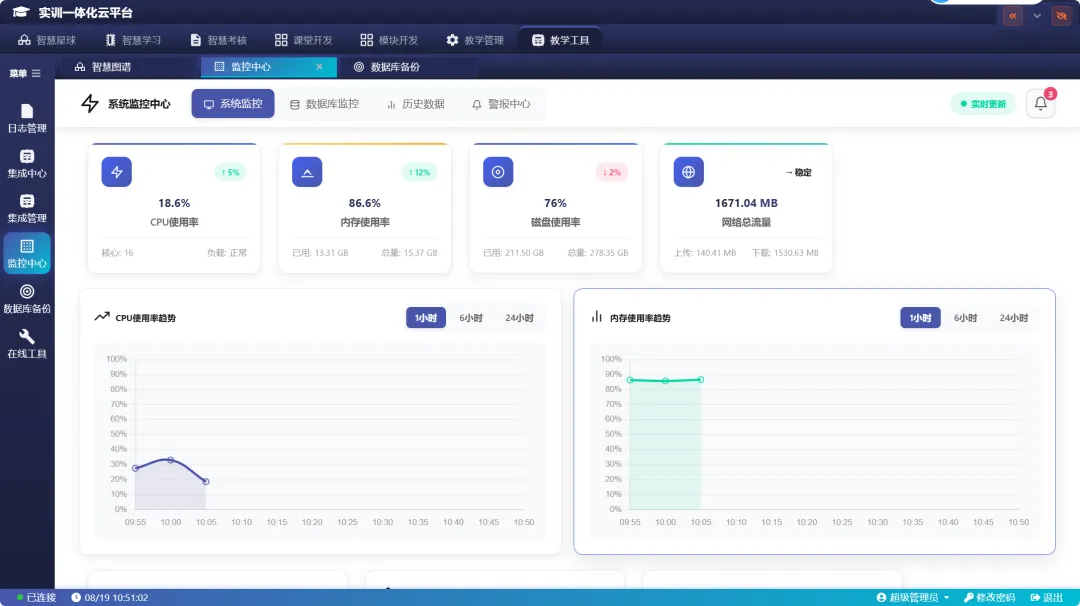Select the 教学工具 top menu

(x=561, y=40)
